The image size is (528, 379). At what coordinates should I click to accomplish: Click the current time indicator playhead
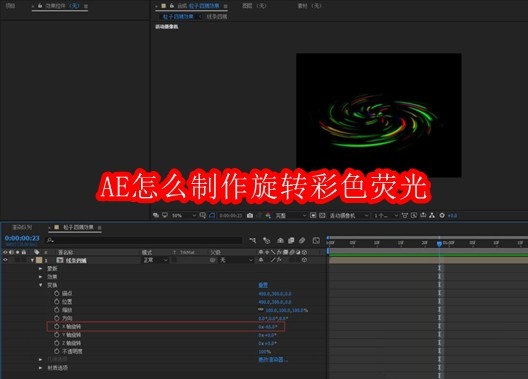pyautogui.click(x=439, y=243)
